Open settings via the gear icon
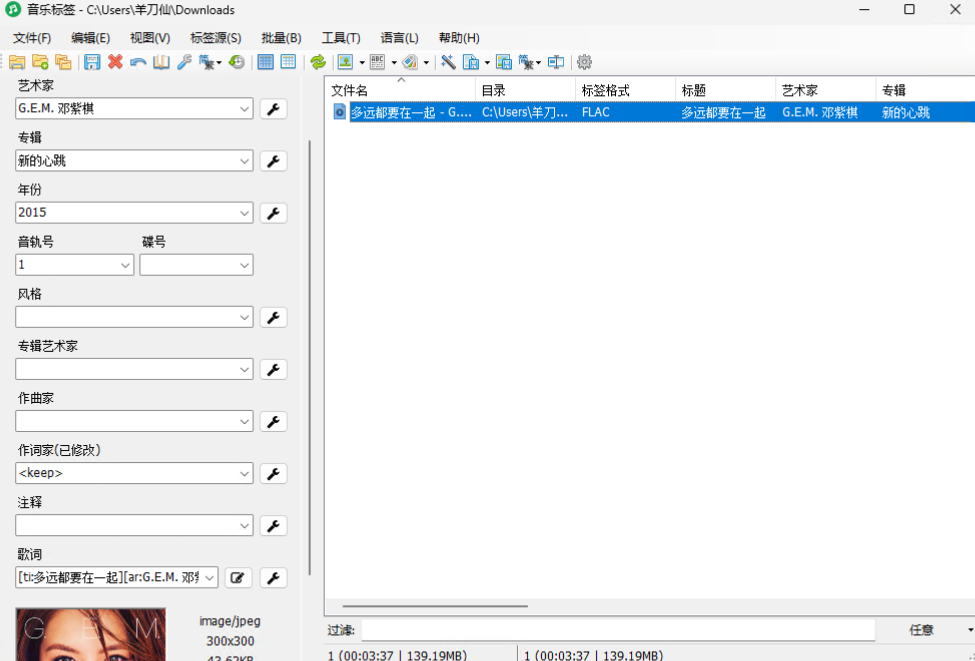975x661 pixels. [584, 61]
